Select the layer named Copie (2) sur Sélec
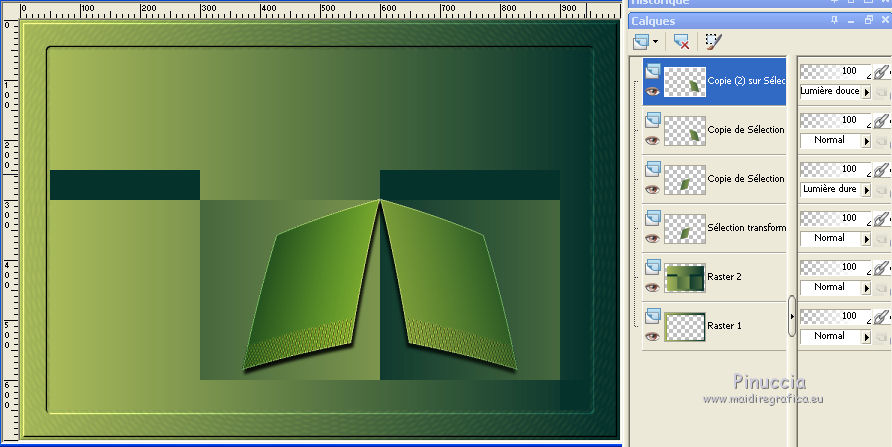 coord(746,81)
